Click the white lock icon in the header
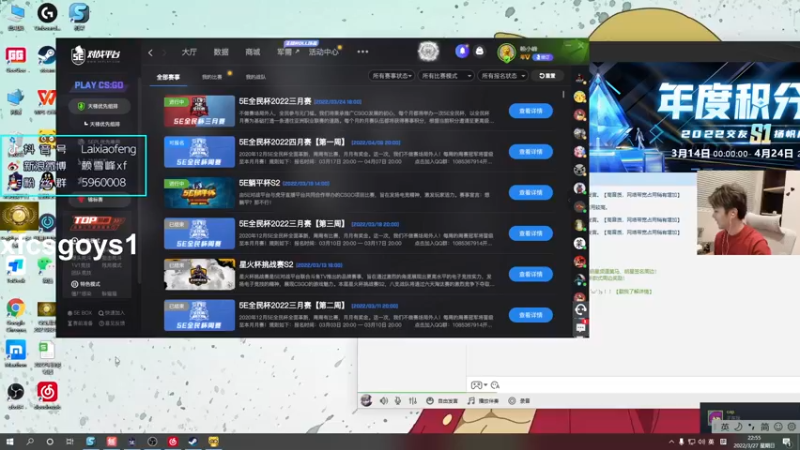 (480, 51)
